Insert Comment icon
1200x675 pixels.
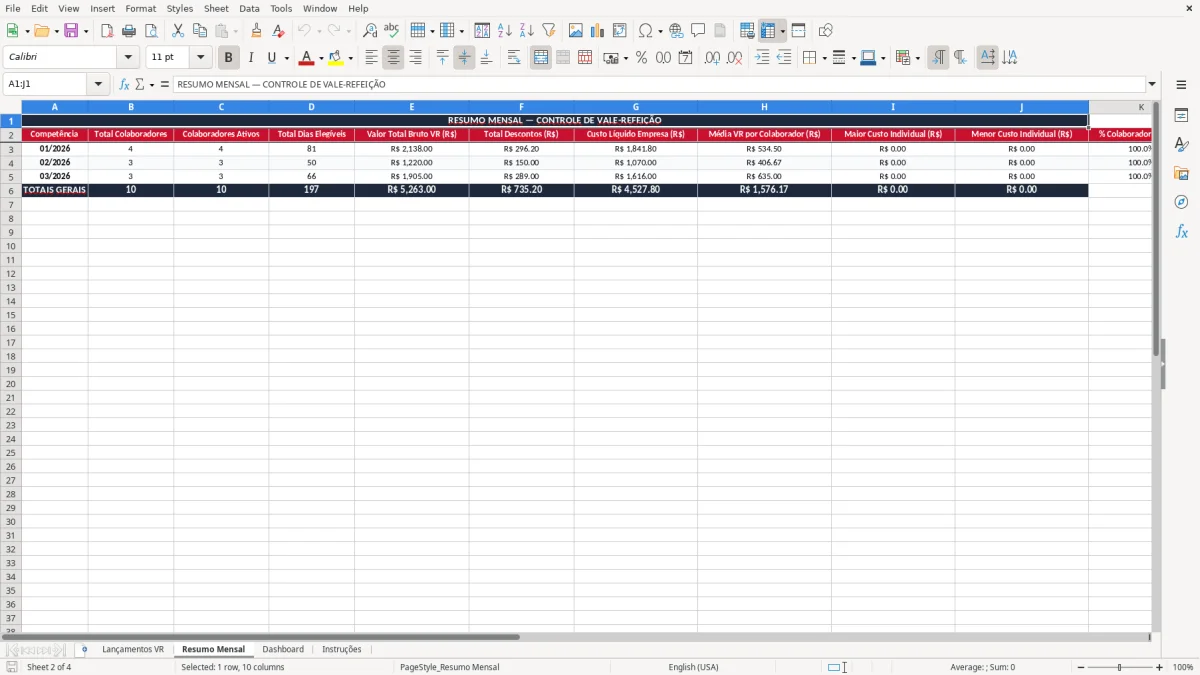tap(698, 31)
